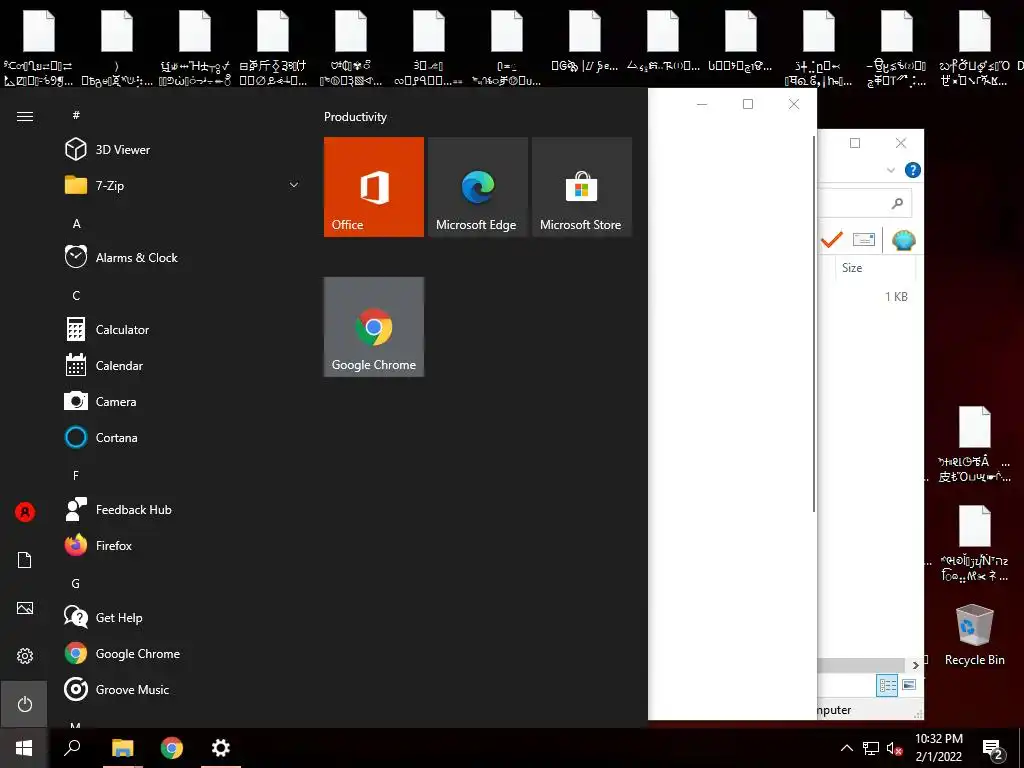
Task: Sort by the Size column header
Action: (x=874, y=268)
